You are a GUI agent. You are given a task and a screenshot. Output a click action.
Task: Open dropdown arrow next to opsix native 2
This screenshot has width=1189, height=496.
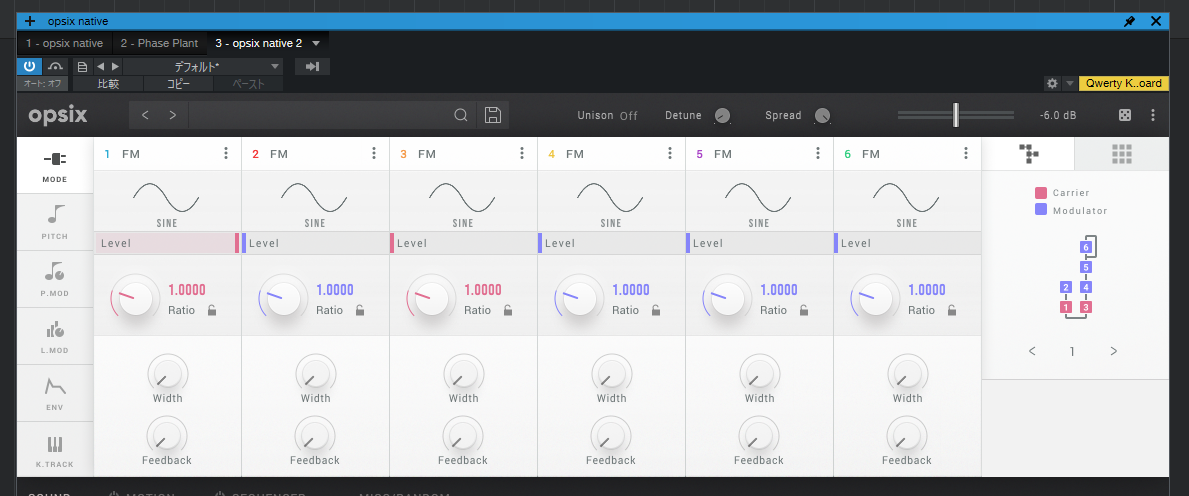pos(316,43)
